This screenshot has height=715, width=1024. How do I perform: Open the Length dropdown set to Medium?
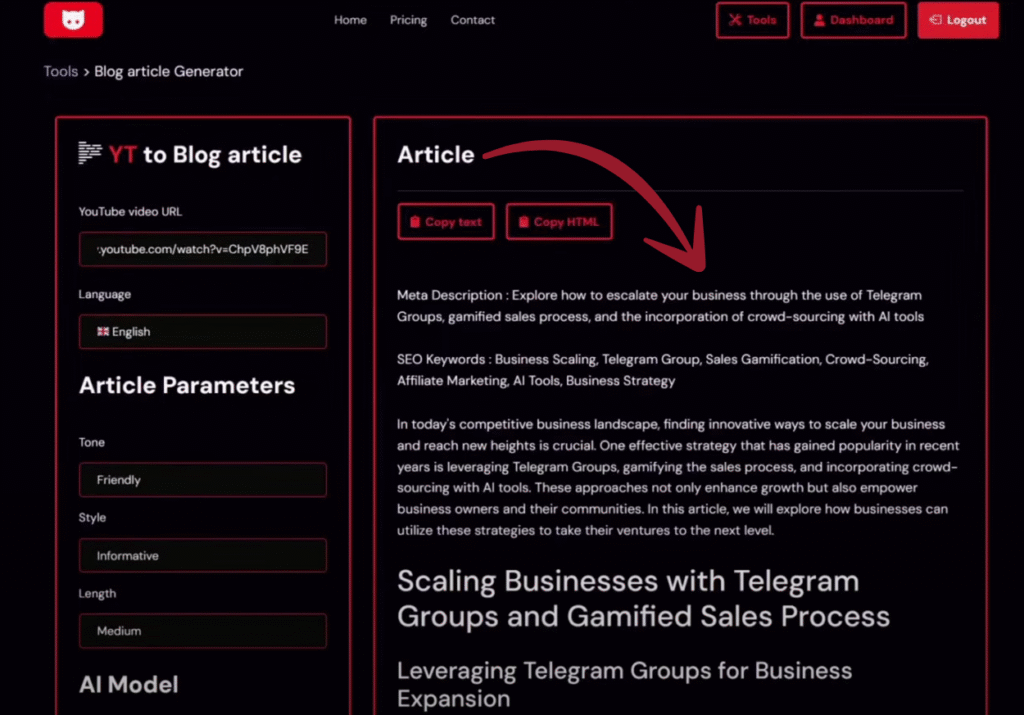(x=203, y=630)
